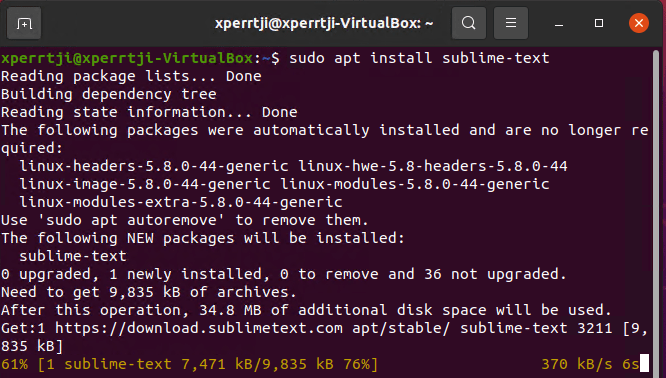The image size is (666, 378).
Task: Open the terminal search tool
Action: (468, 23)
